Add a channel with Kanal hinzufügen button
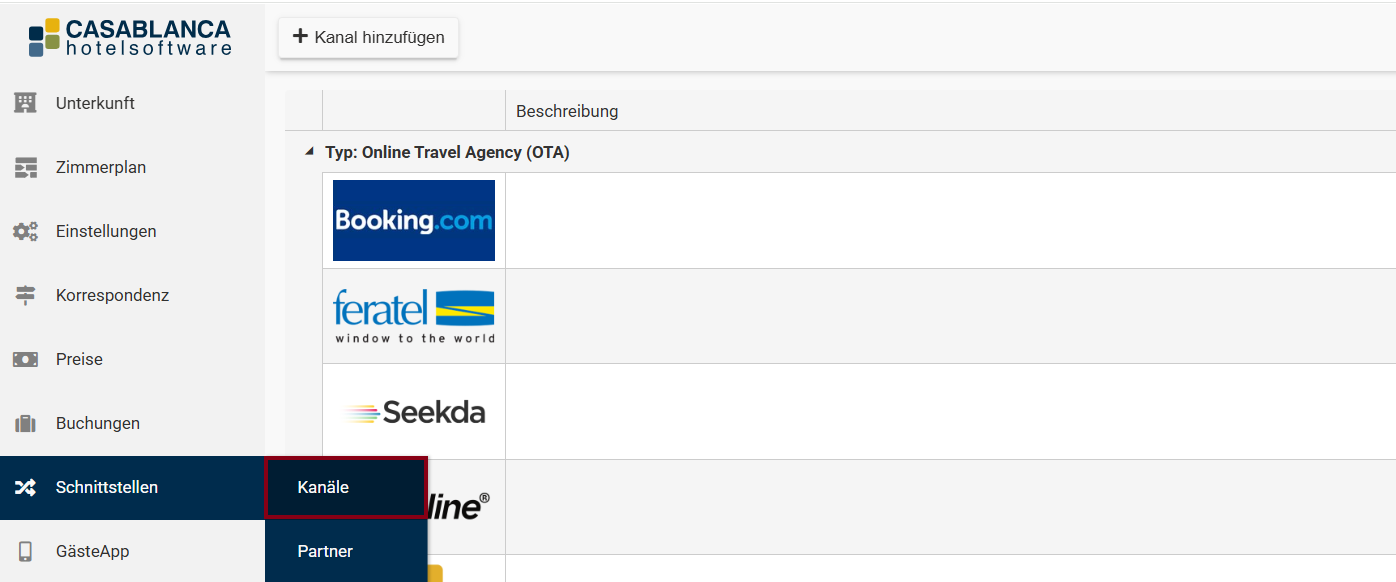 pyautogui.click(x=368, y=37)
